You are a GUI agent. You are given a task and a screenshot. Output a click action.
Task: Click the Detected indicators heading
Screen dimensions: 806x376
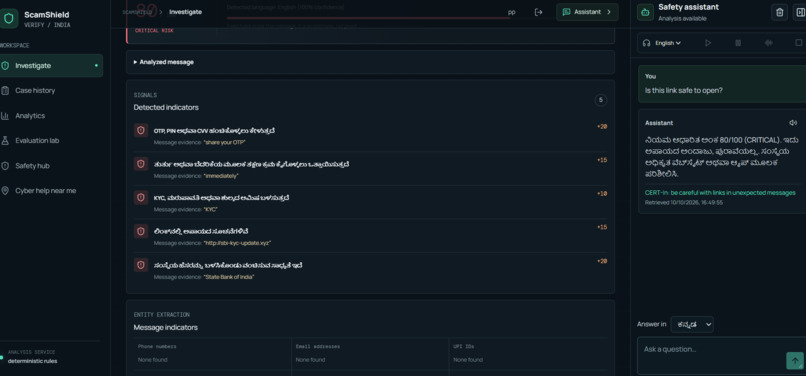(166, 108)
